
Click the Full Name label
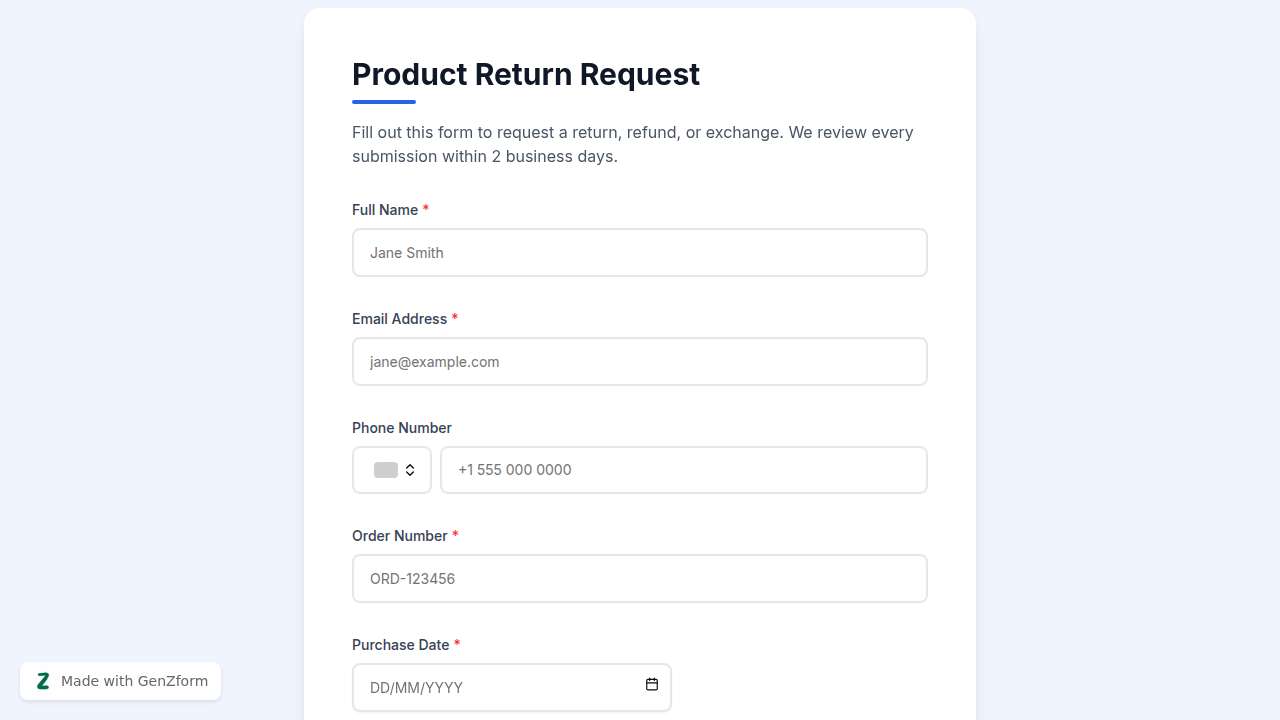pos(385,210)
